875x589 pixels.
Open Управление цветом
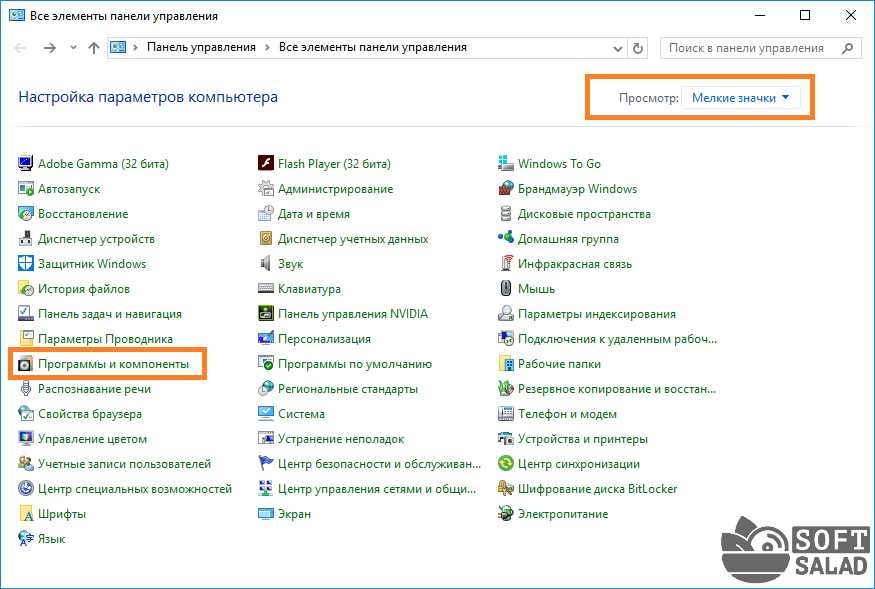pos(93,439)
